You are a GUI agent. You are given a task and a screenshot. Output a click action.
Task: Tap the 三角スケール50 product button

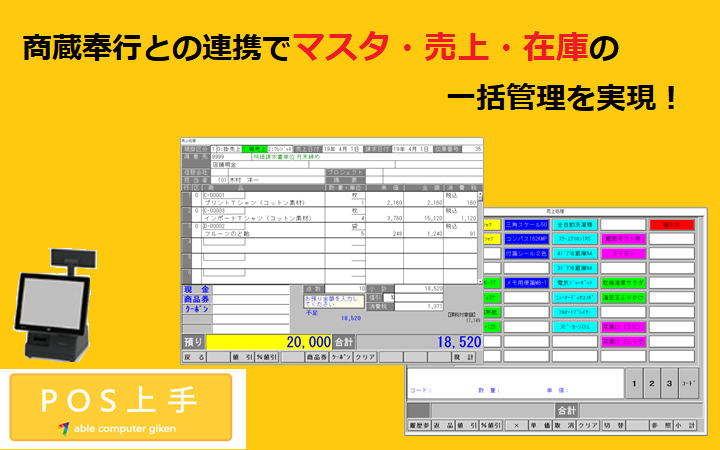(526, 225)
